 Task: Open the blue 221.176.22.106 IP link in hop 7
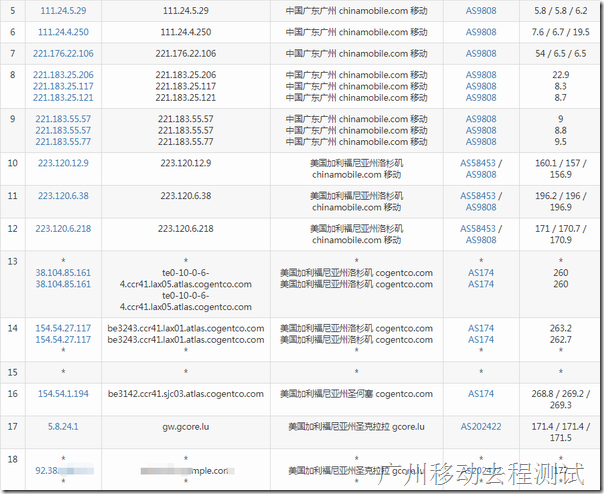point(63,54)
